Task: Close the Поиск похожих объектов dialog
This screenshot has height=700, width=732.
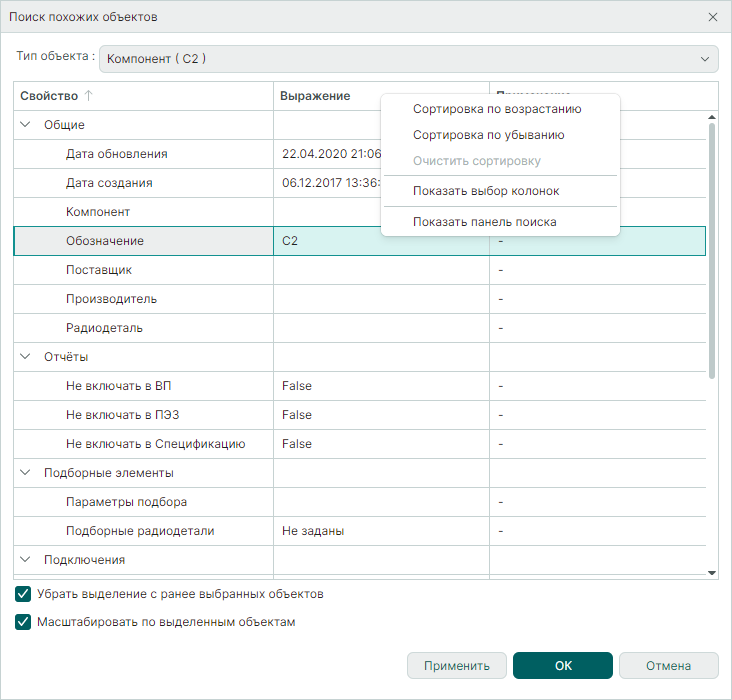Action: [x=712, y=17]
